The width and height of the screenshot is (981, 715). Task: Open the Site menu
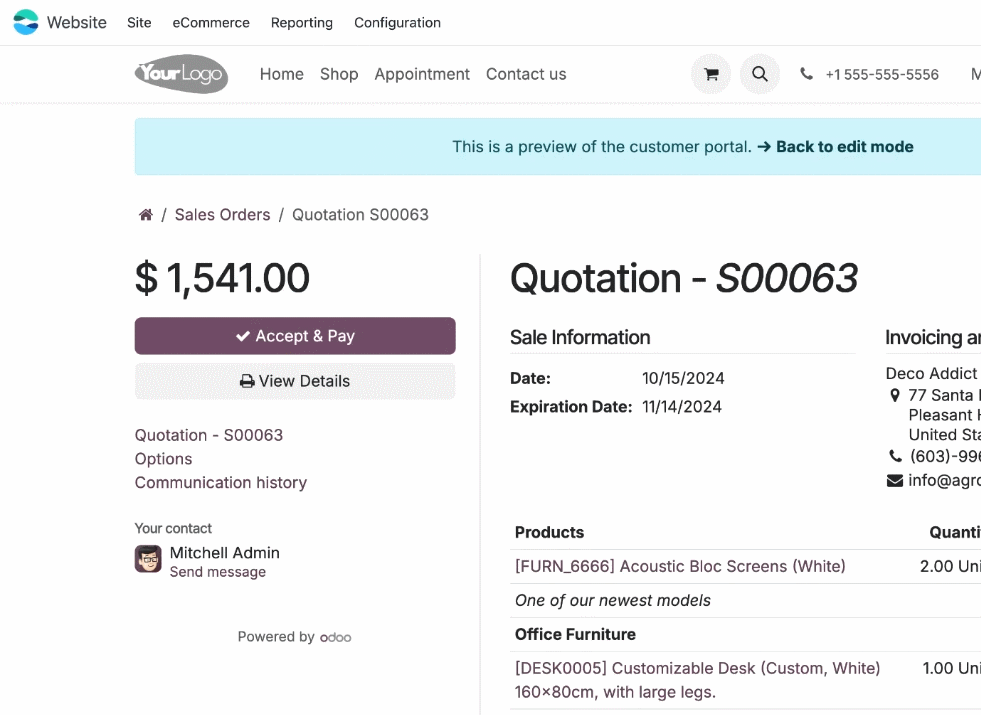[139, 23]
